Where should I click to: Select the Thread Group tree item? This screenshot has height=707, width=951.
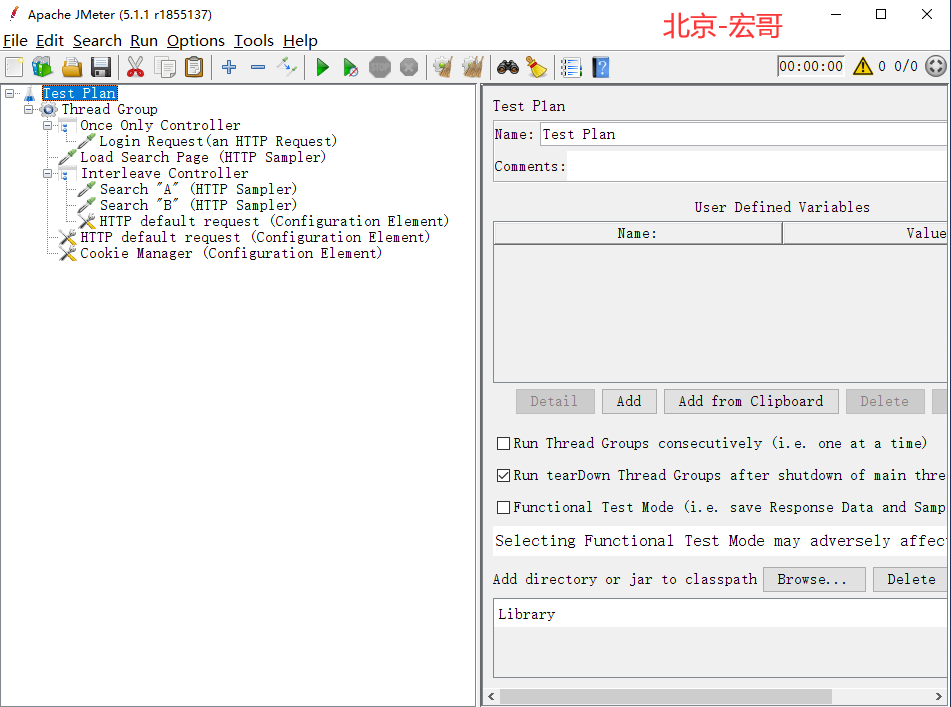click(x=110, y=109)
